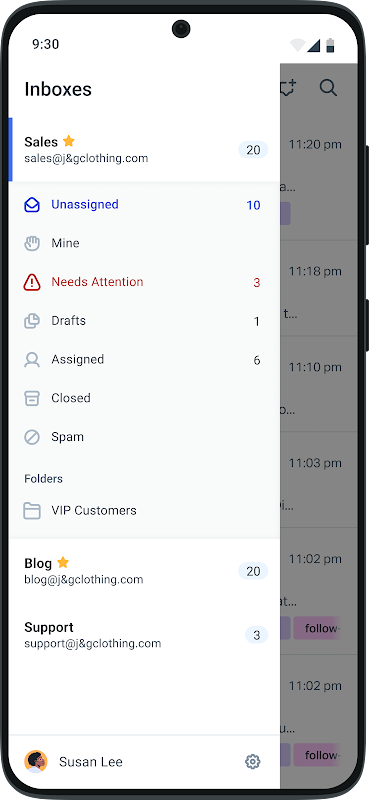
Task: Select the Assigned menu item
Action: click(144, 360)
